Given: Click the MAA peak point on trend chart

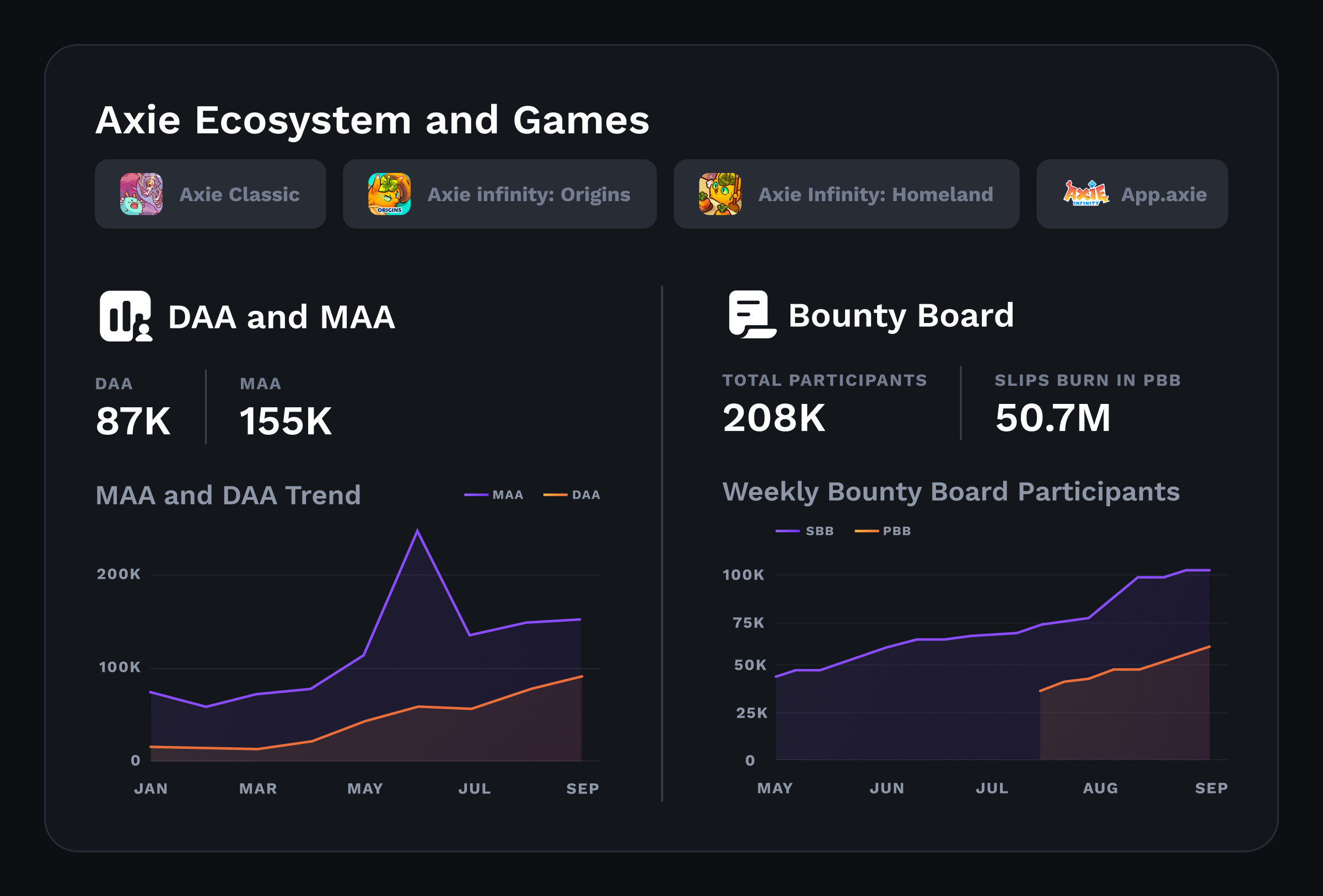Looking at the screenshot, I should (x=417, y=530).
